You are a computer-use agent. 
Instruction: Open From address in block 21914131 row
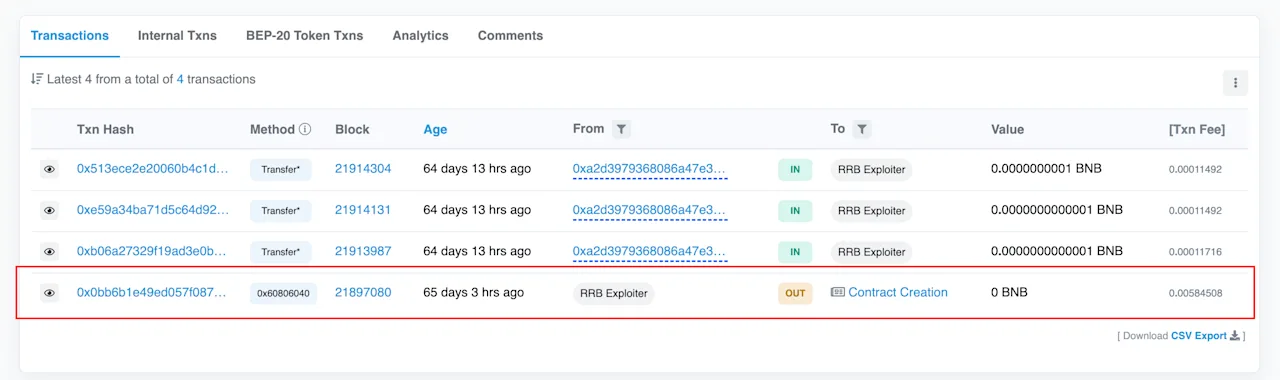tap(650, 210)
